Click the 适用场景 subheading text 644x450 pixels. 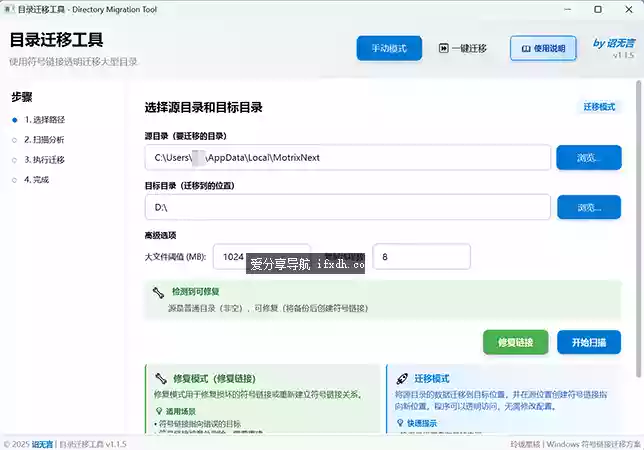point(181,411)
